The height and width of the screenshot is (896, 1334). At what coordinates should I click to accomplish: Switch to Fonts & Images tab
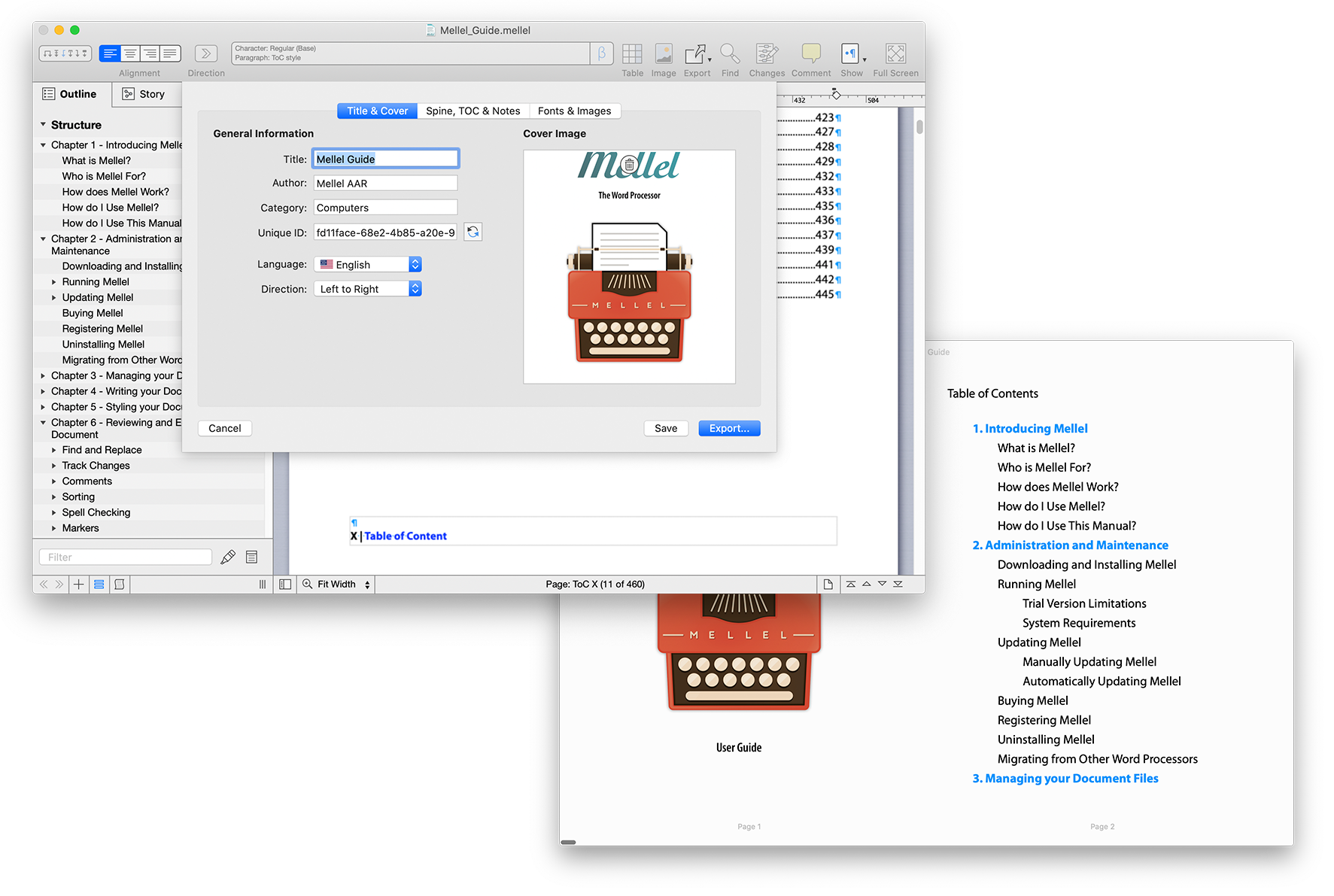(x=574, y=111)
